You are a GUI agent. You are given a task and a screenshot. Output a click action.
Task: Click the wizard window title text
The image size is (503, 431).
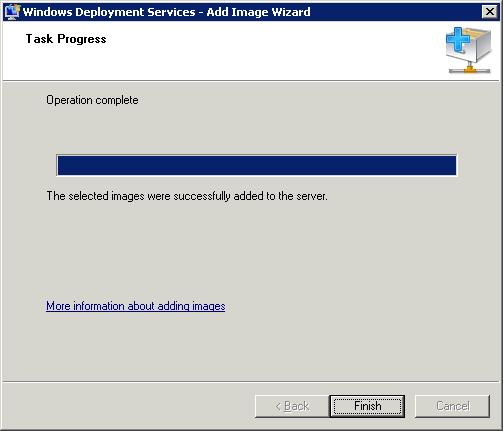pos(166,12)
